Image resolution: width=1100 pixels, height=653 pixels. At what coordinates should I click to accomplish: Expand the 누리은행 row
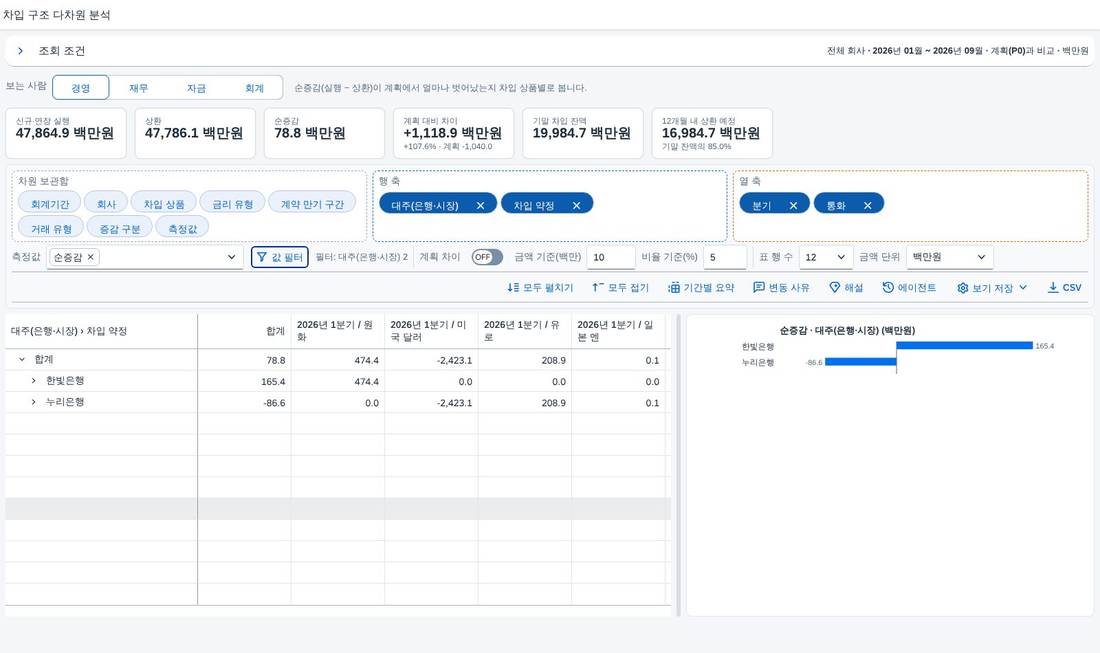[33, 402]
